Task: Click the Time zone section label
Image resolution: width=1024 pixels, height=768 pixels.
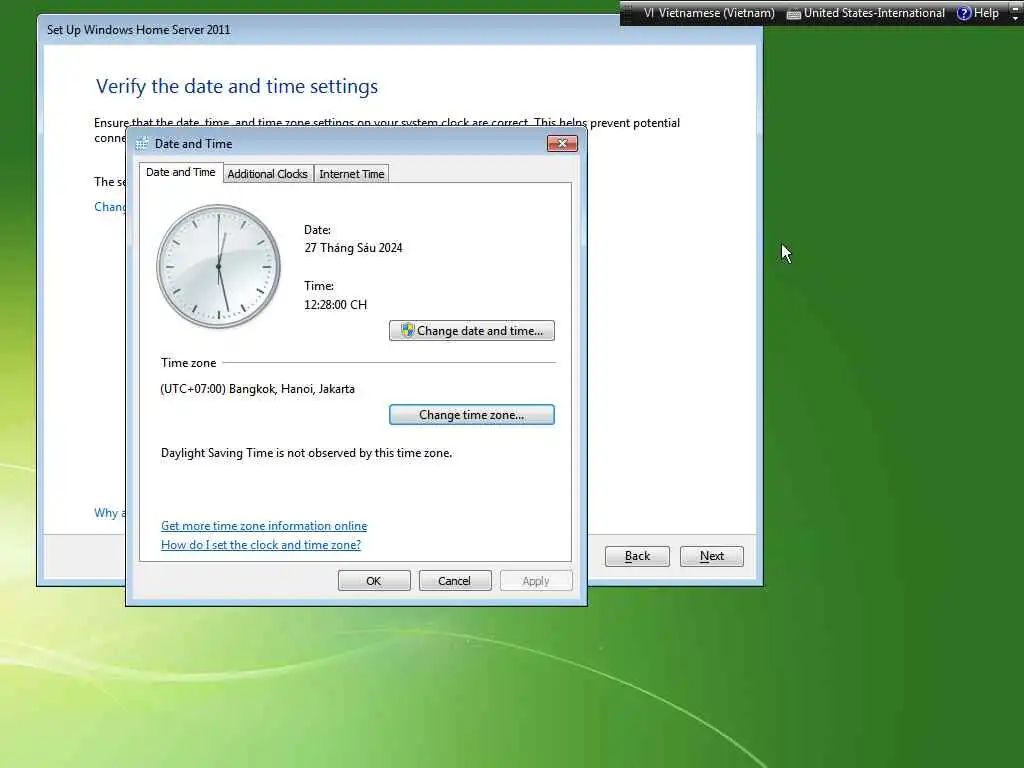Action: pyautogui.click(x=189, y=363)
